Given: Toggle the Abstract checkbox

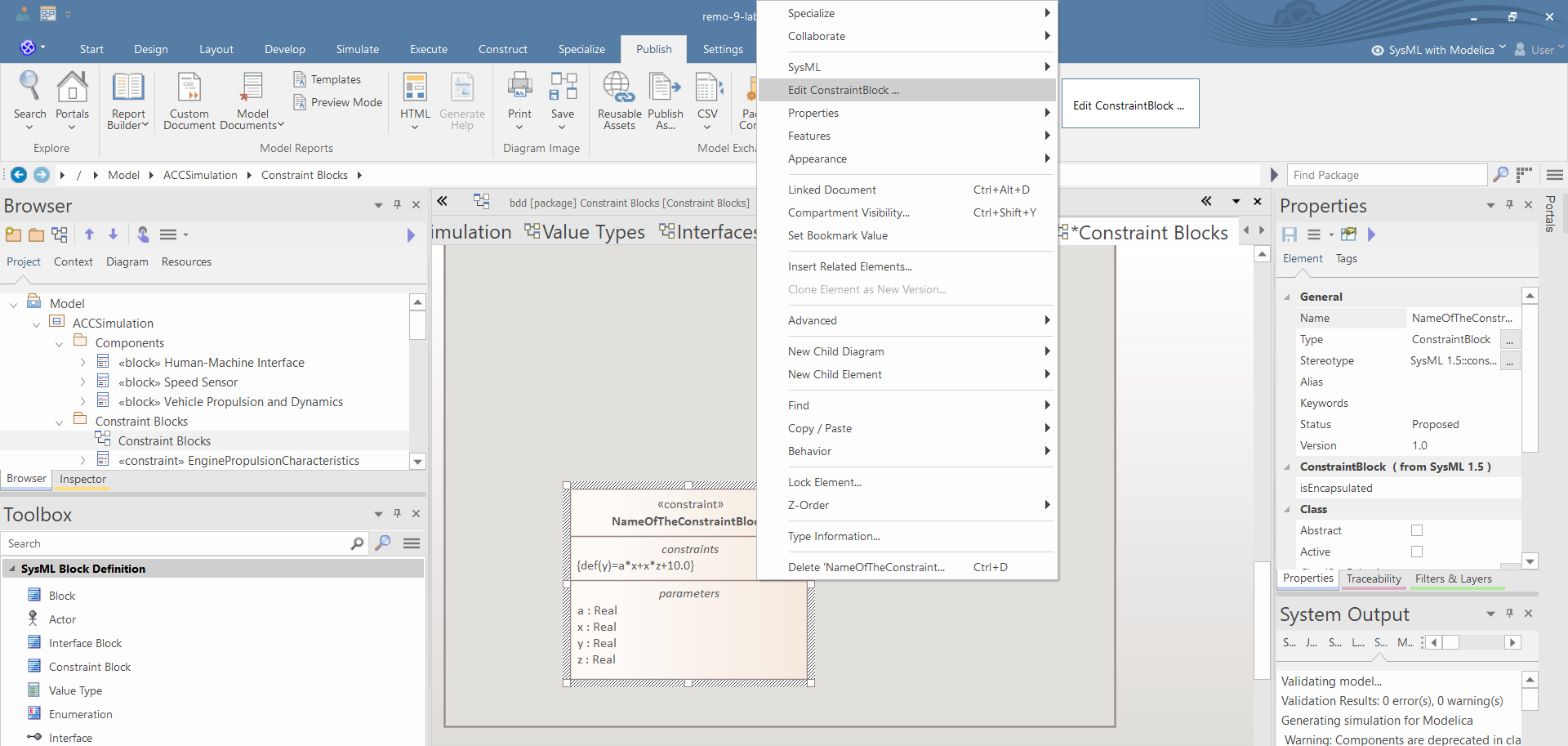Looking at the screenshot, I should coord(1417,530).
